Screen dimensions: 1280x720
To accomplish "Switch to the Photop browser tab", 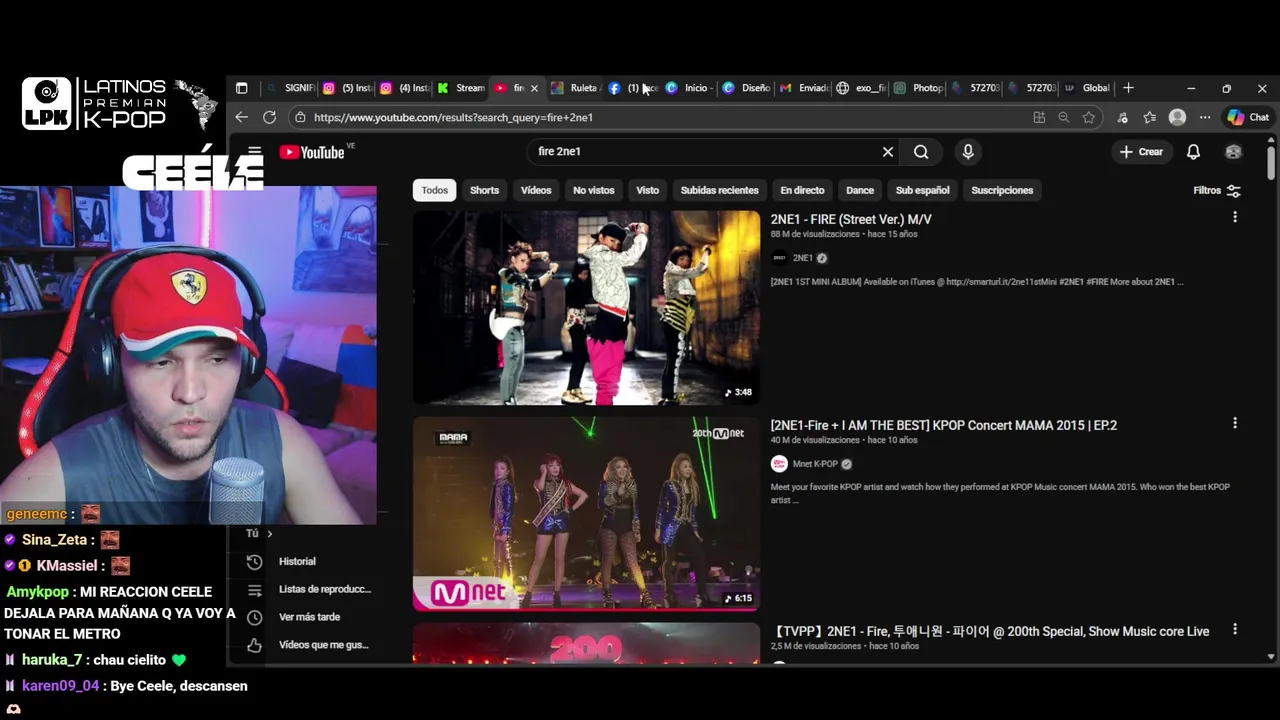I will (918, 88).
